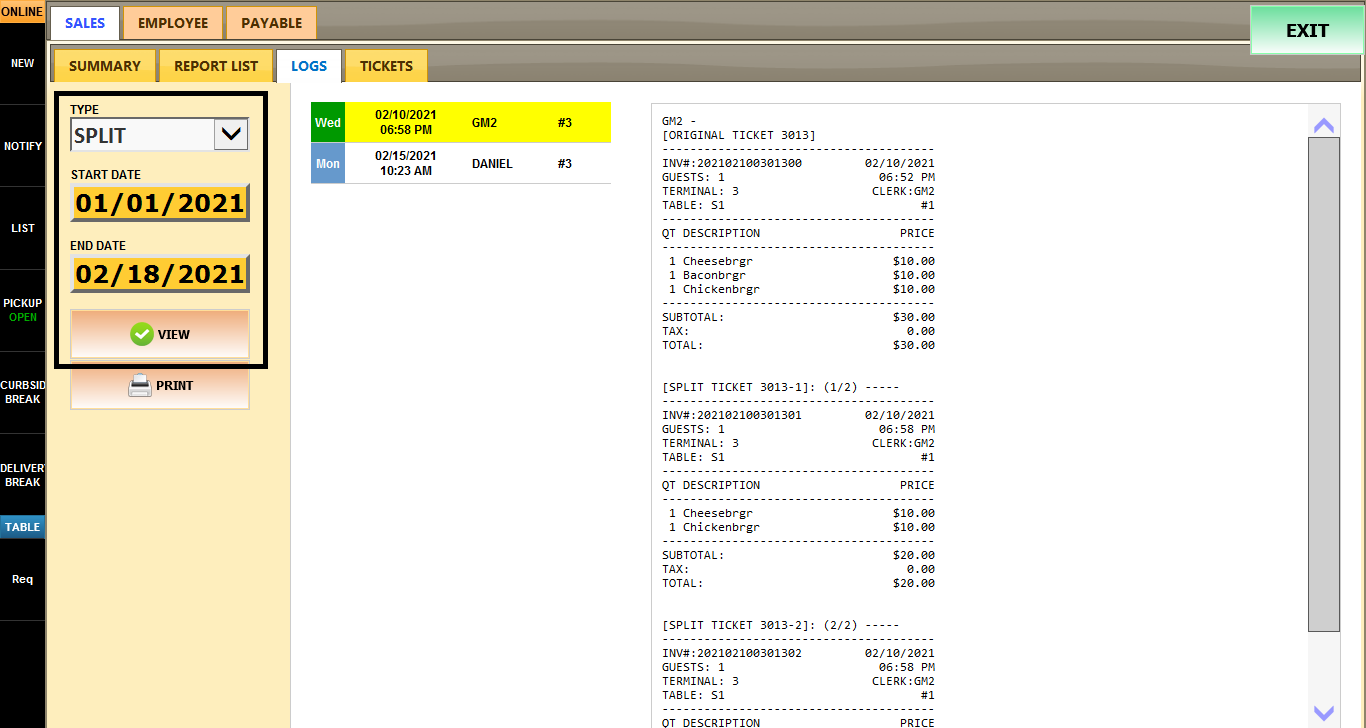Click the ONLINE status indicator
The width and height of the screenshot is (1366, 728).
[x=22, y=12]
